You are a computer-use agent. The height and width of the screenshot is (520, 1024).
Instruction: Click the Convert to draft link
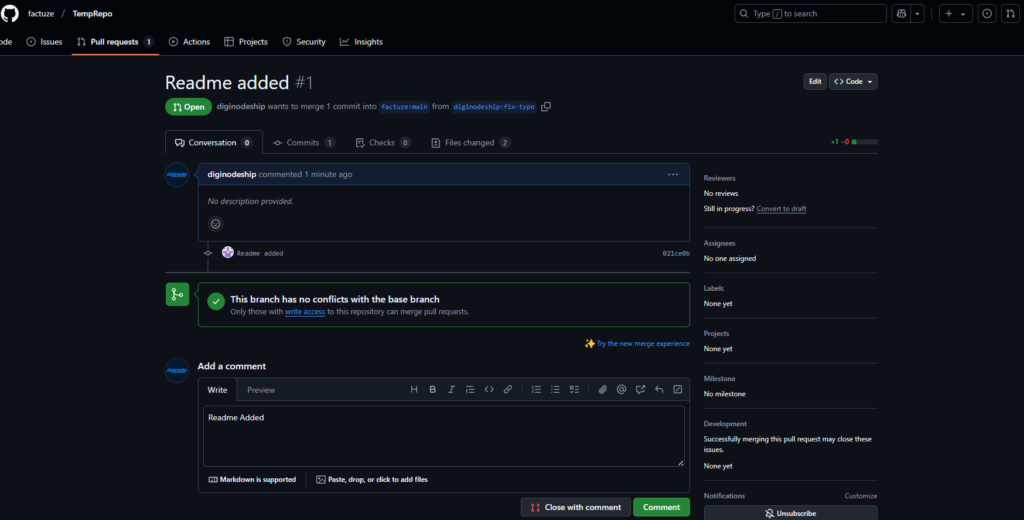pyautogui.click(x=781, y=209)
